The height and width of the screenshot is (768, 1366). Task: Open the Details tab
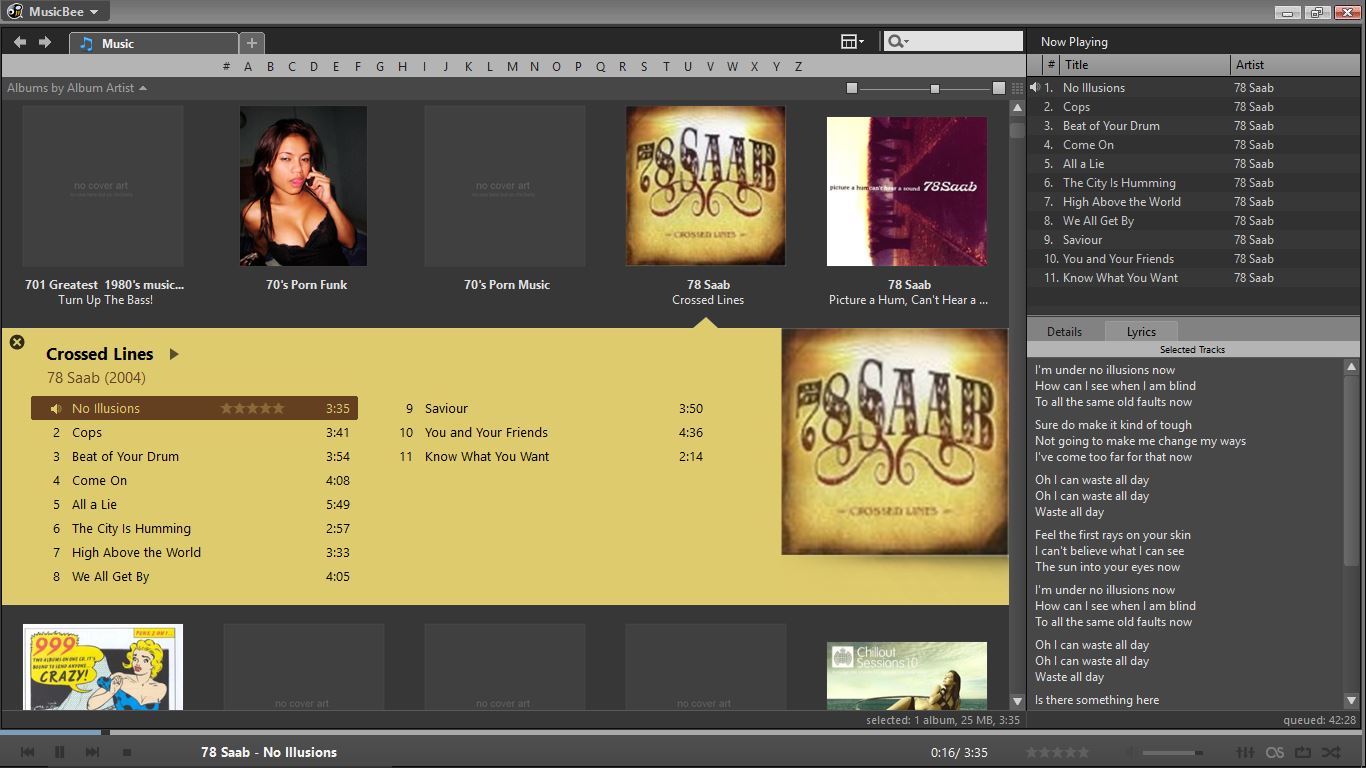(x=1064, y=331)
